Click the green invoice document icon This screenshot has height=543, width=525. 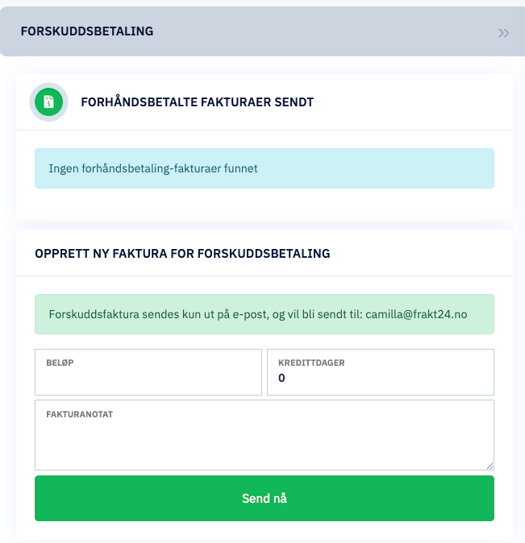click(49, 102)
